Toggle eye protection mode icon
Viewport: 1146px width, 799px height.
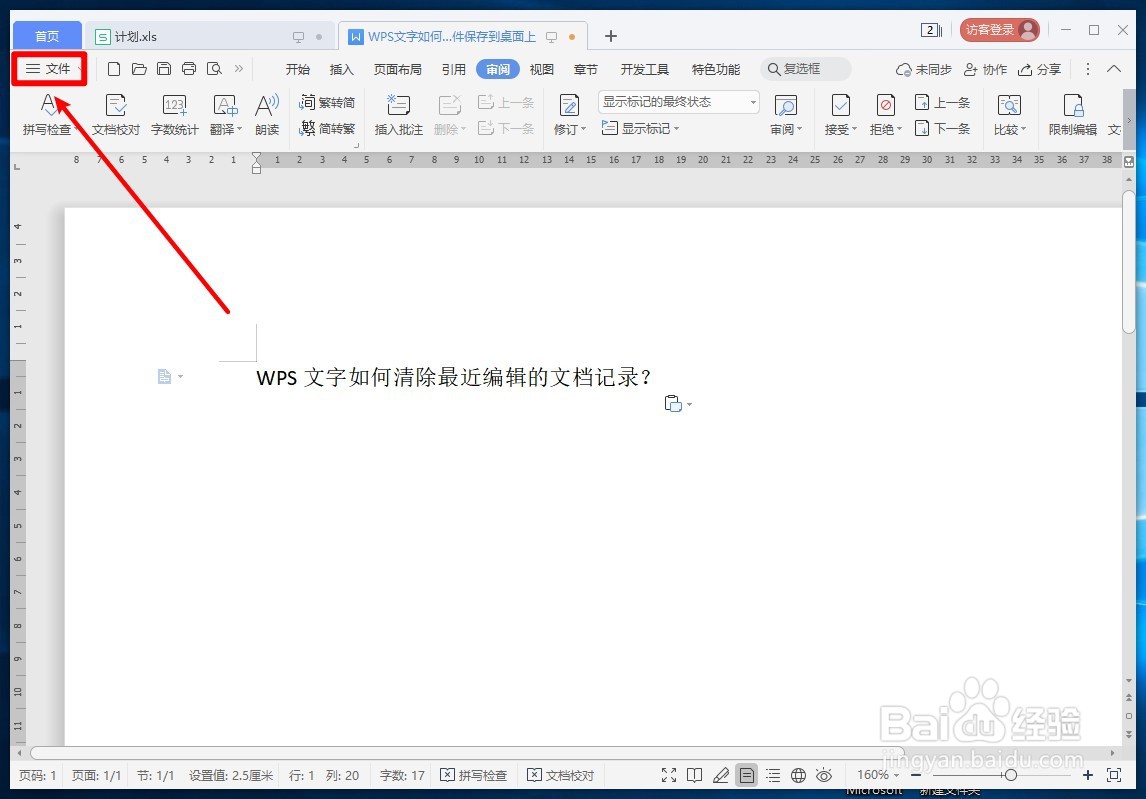(824, 775)
